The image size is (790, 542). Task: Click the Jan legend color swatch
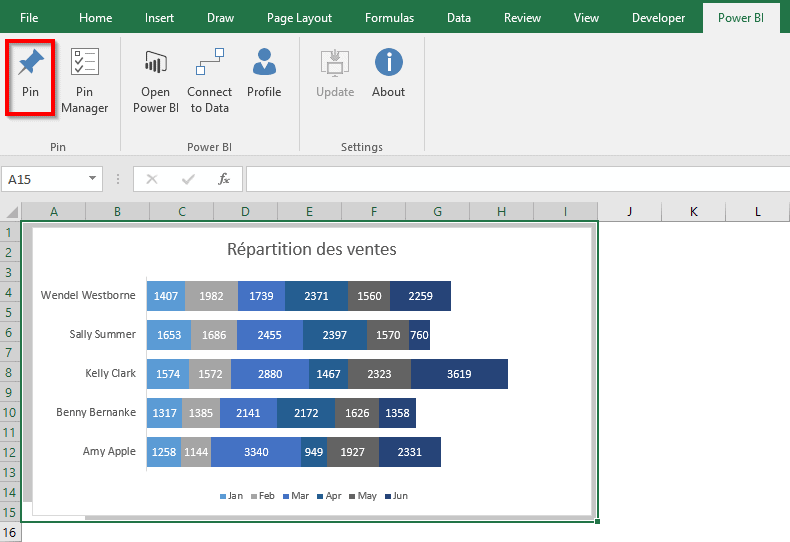[223, 496]
